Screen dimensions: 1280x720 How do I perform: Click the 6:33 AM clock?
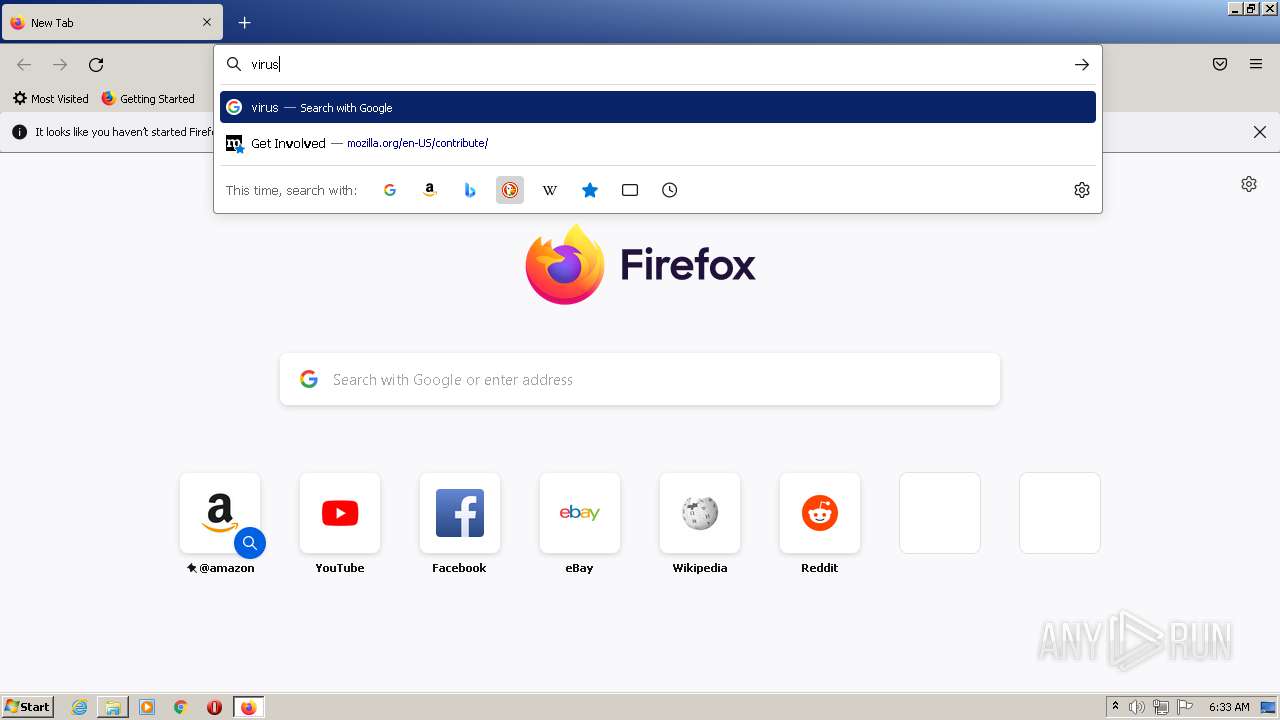tap(1229, 707)
